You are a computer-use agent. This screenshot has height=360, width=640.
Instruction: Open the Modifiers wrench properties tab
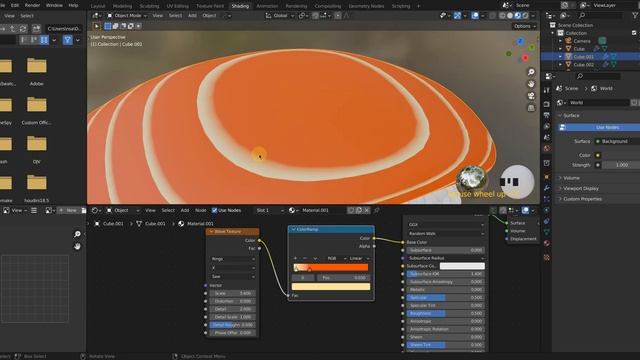coord(547,188)
